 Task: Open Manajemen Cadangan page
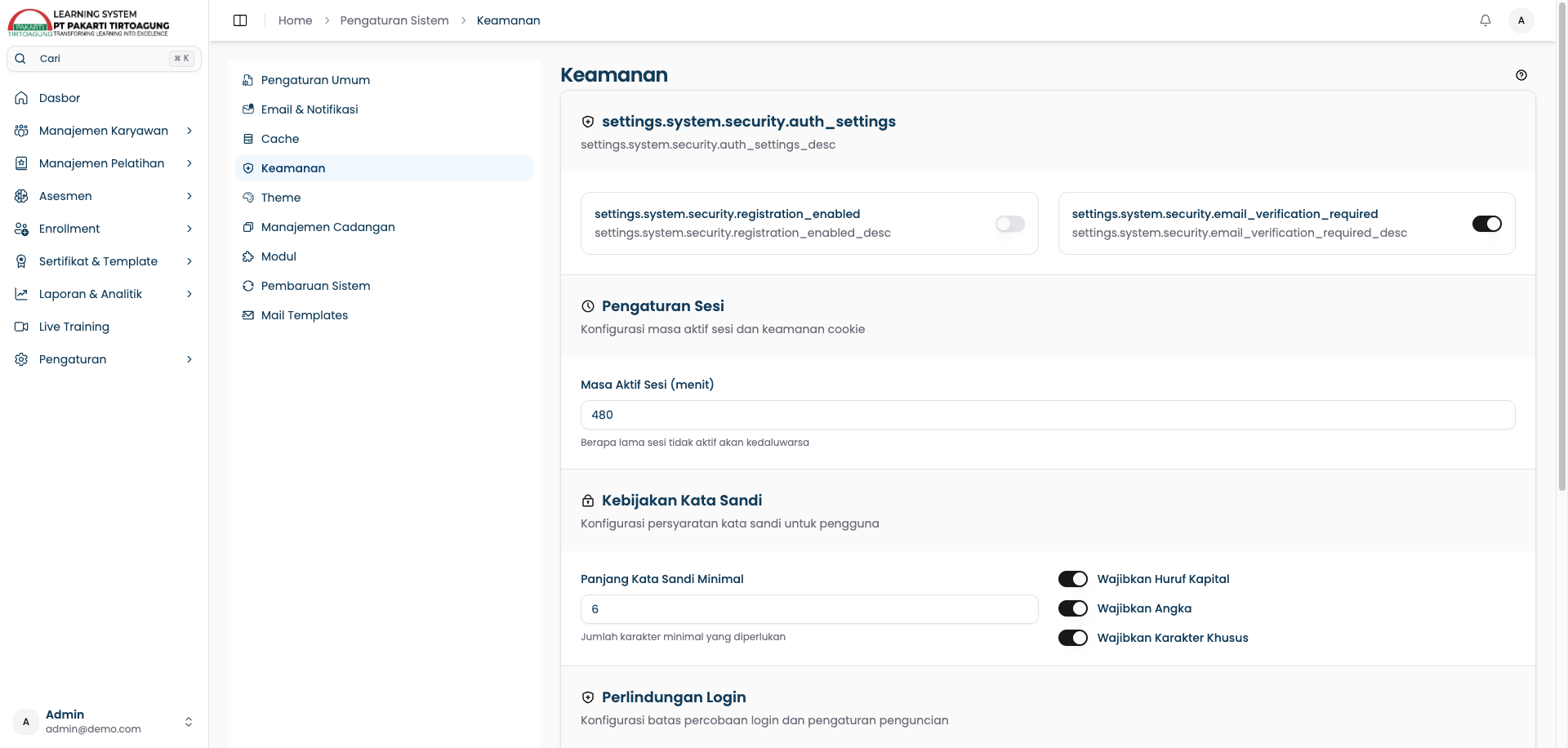tap(385, 227)
